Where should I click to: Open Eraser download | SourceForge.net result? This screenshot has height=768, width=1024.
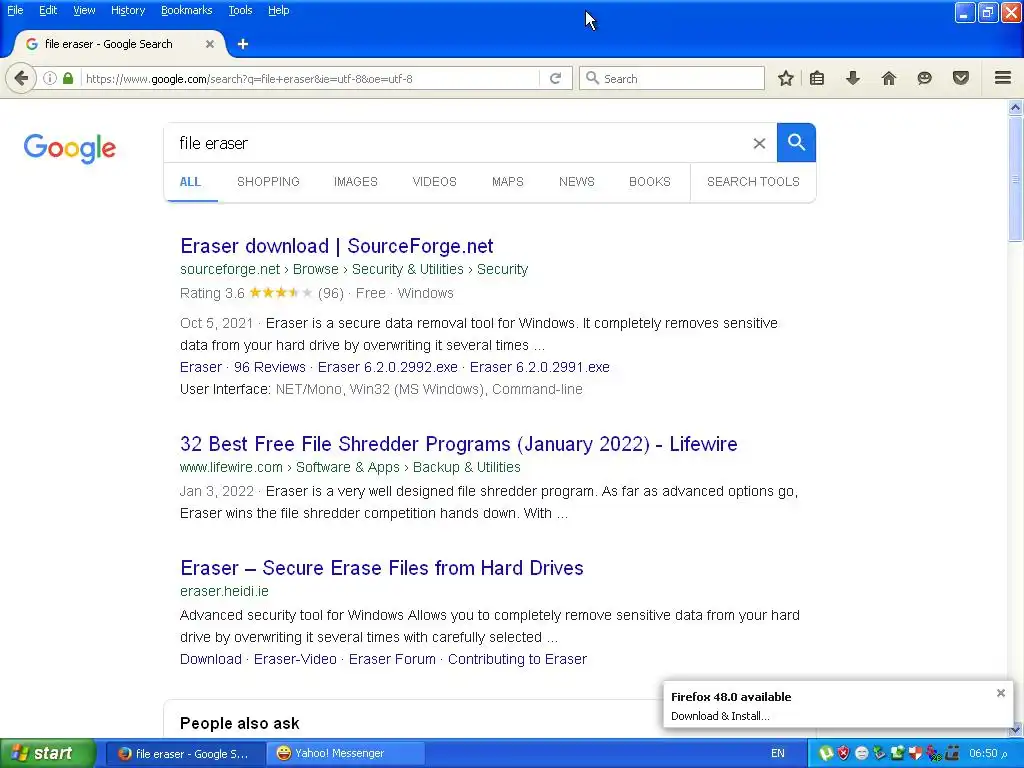pos(336,246)
